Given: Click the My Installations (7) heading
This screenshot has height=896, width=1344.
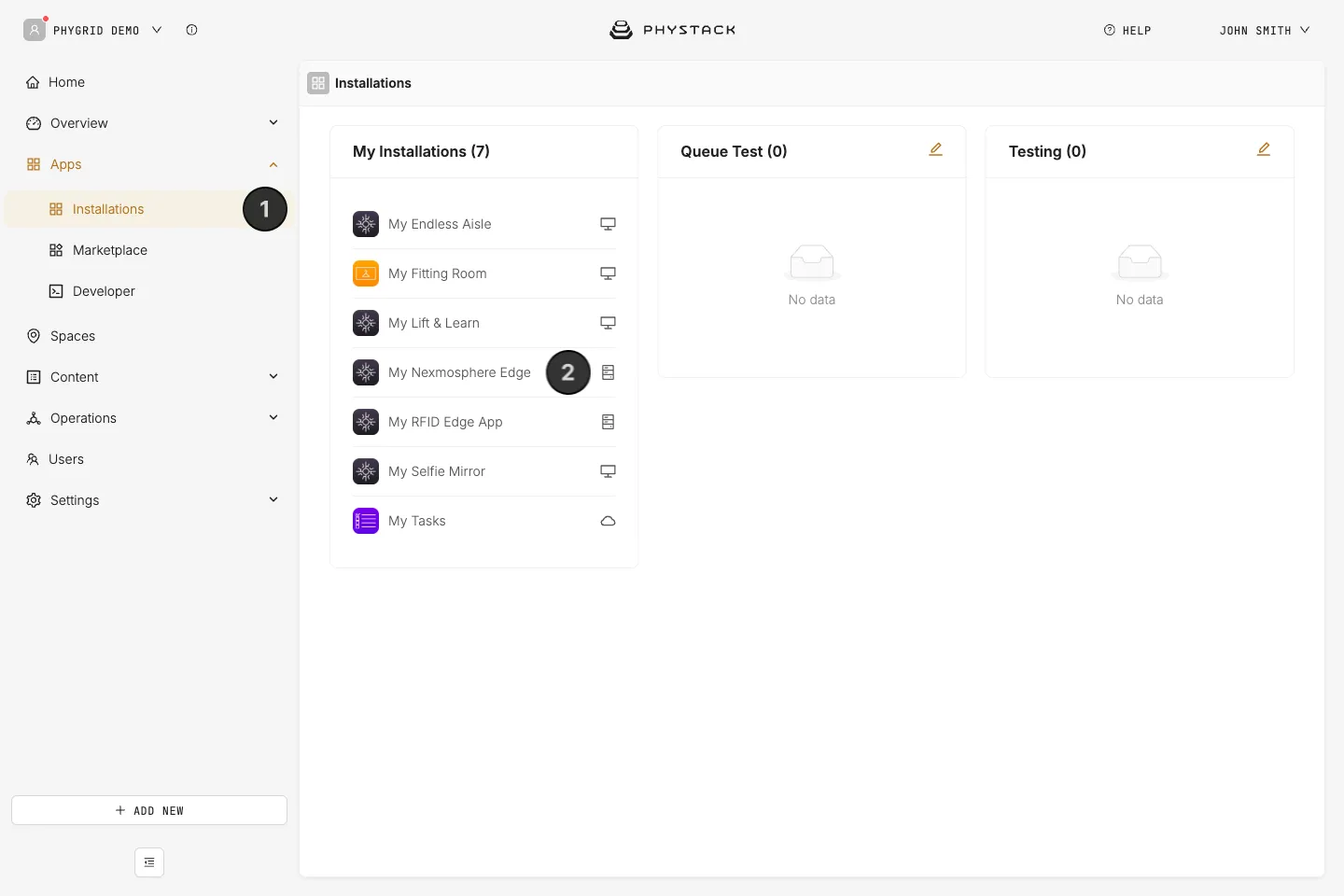Looking at the screenshot, I should pyautogui.click(x=421, y=151).
